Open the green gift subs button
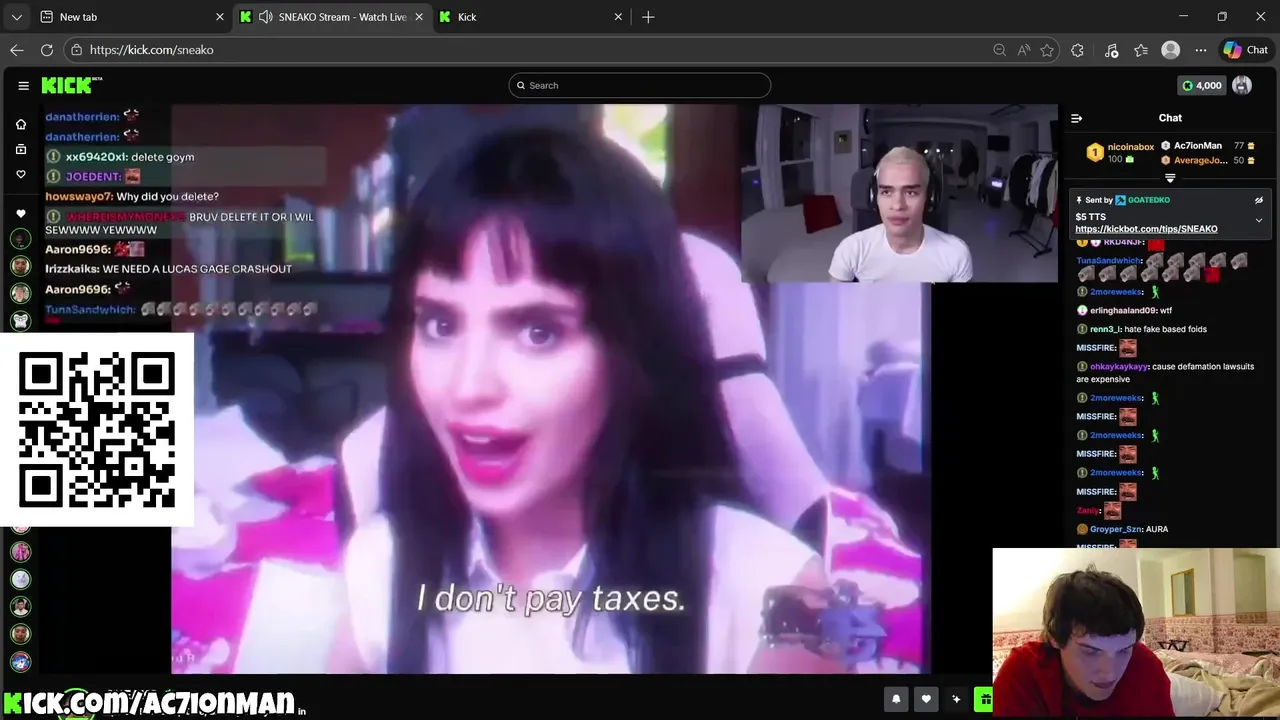 [x=984, y=699]
